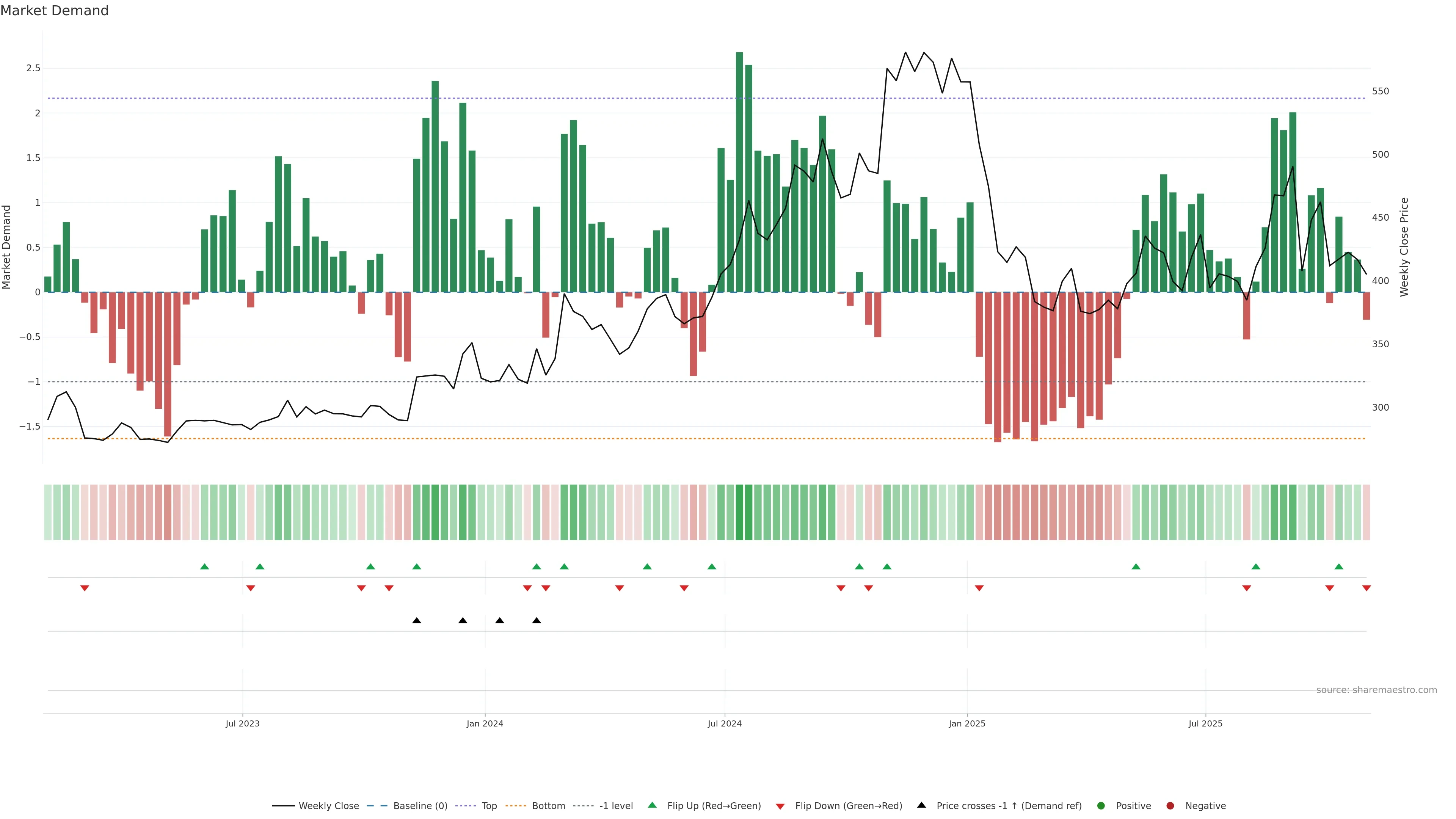Click the last red flip-down marker
This screenshot has width=1456, height=819.
1366,588
